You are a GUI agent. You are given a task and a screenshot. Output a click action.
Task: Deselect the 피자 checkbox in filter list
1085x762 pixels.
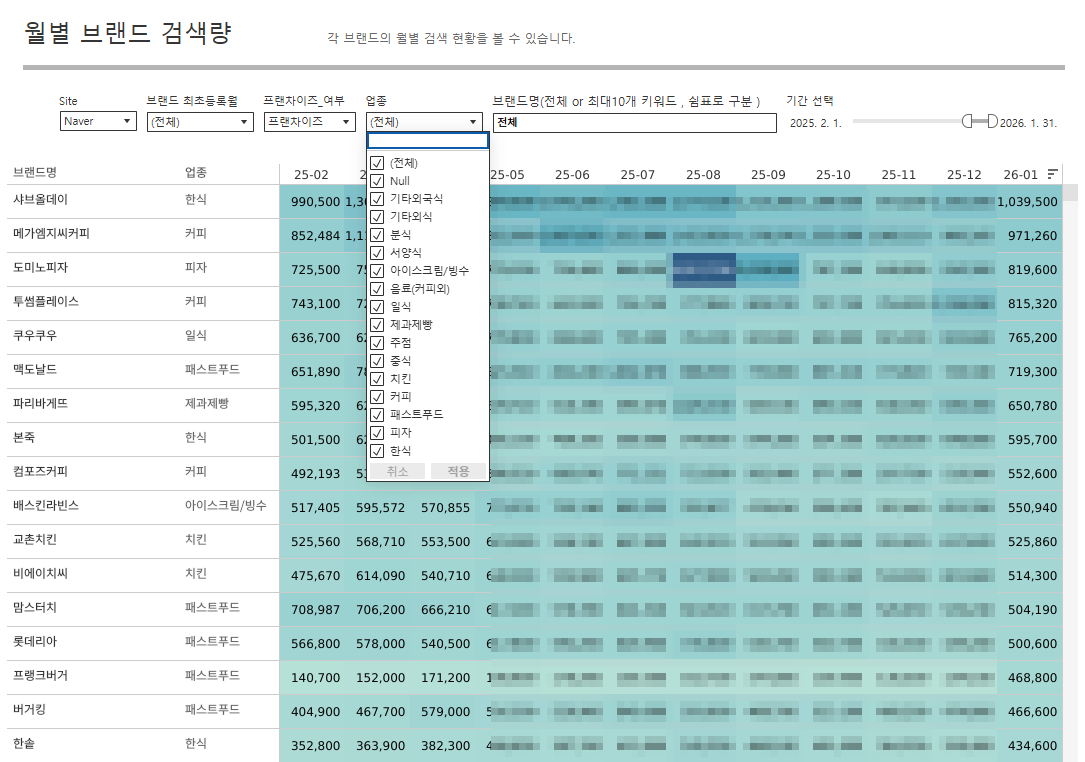click(x=377, y=433)
